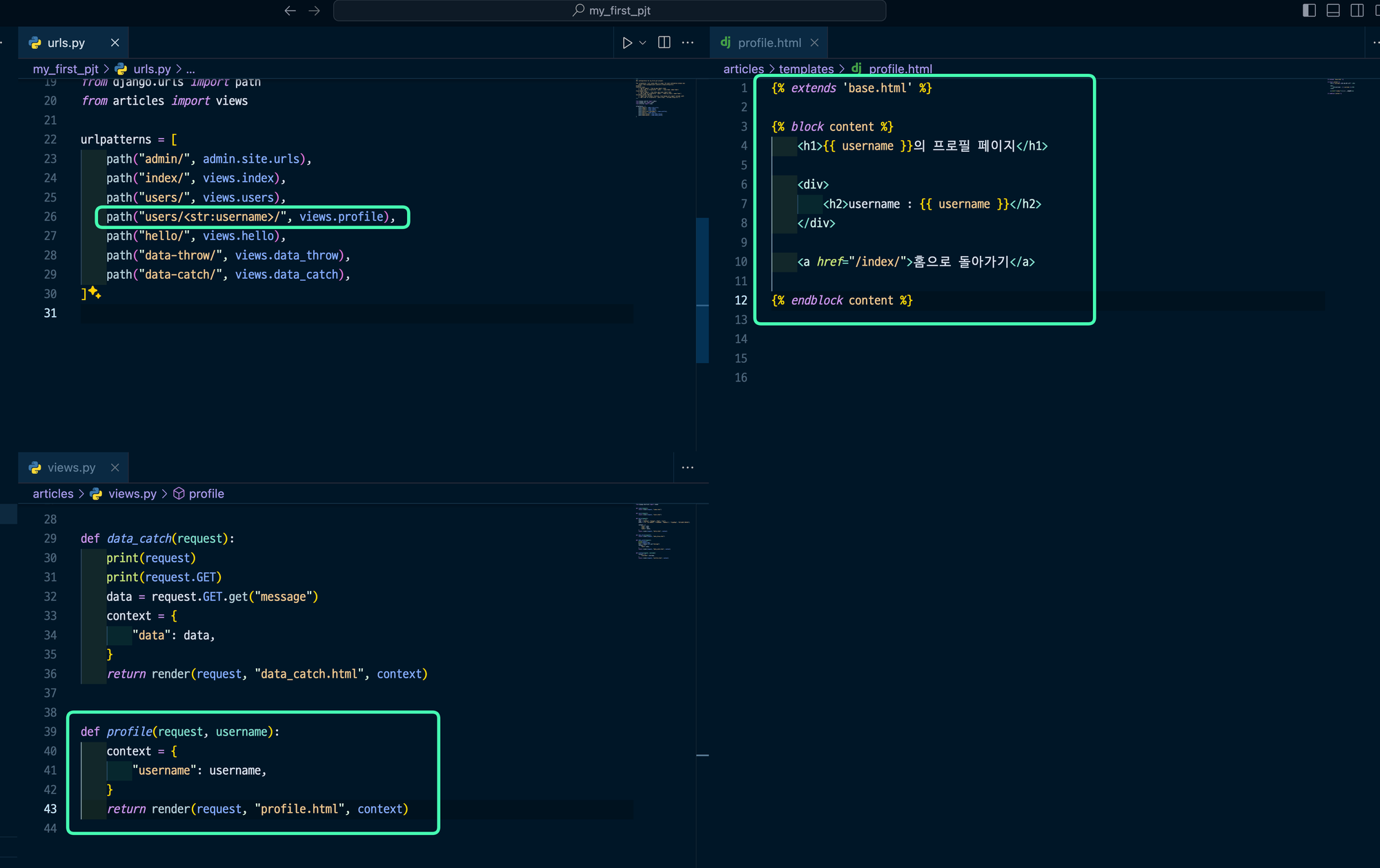
Task: Go back with the navigation arrow
Action: (290, 10)
